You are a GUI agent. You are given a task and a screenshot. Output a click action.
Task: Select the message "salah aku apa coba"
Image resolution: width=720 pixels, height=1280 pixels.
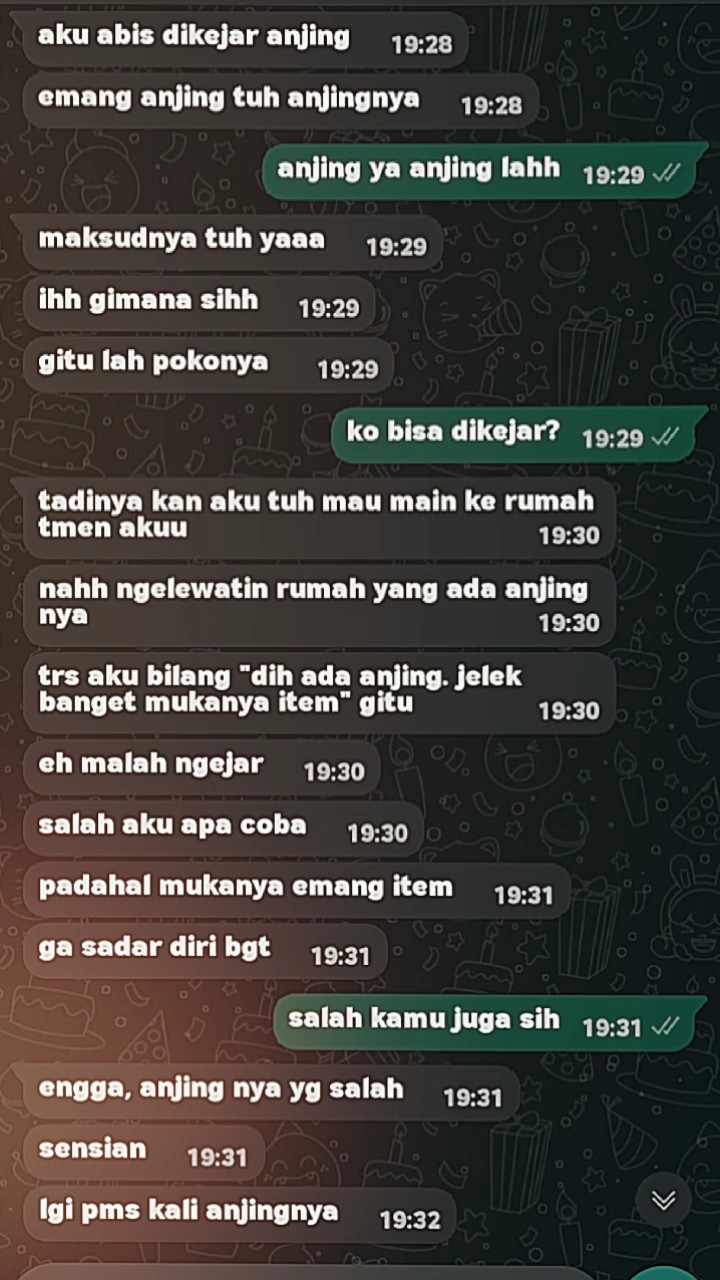point(223,829)
